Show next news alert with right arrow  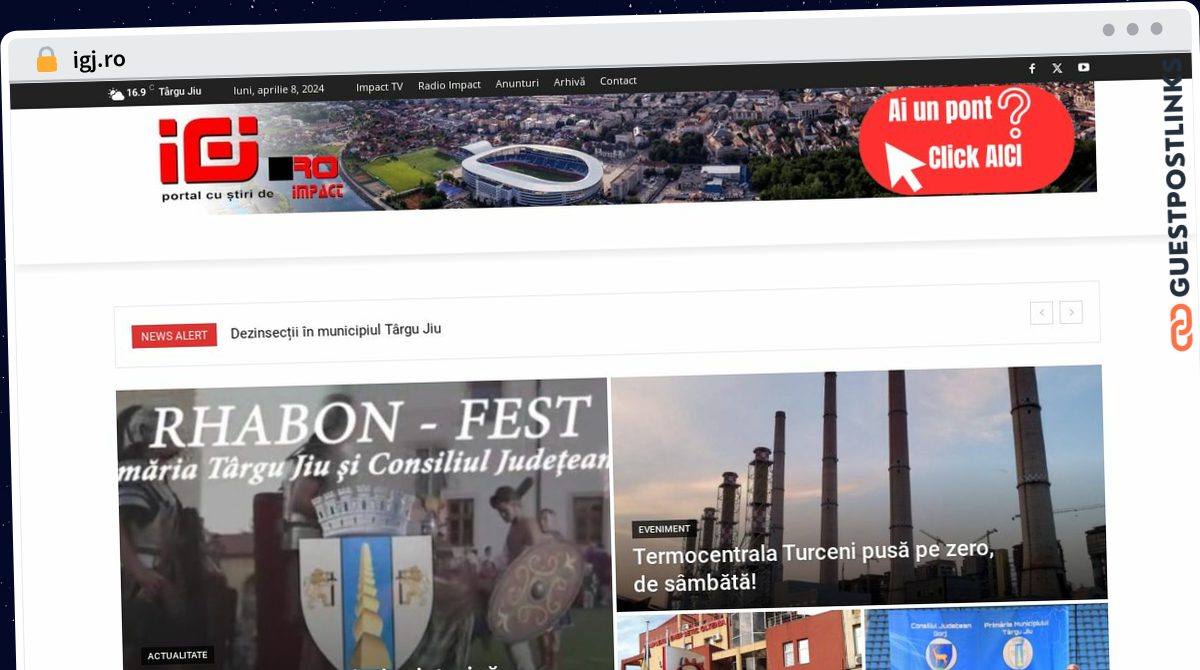point(1071,312)
